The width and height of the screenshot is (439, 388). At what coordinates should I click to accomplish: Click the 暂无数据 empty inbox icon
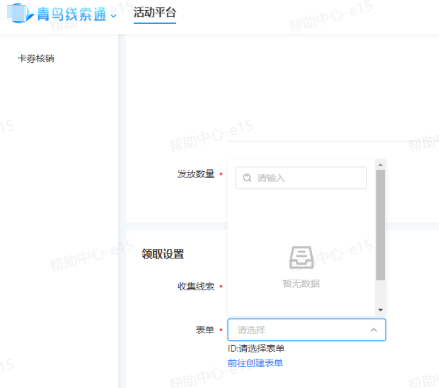pos(301,257)
